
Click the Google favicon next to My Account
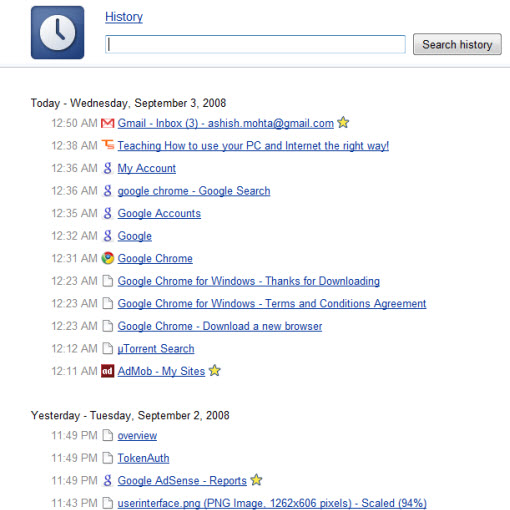pyautogui.click(x=107, y=168)
